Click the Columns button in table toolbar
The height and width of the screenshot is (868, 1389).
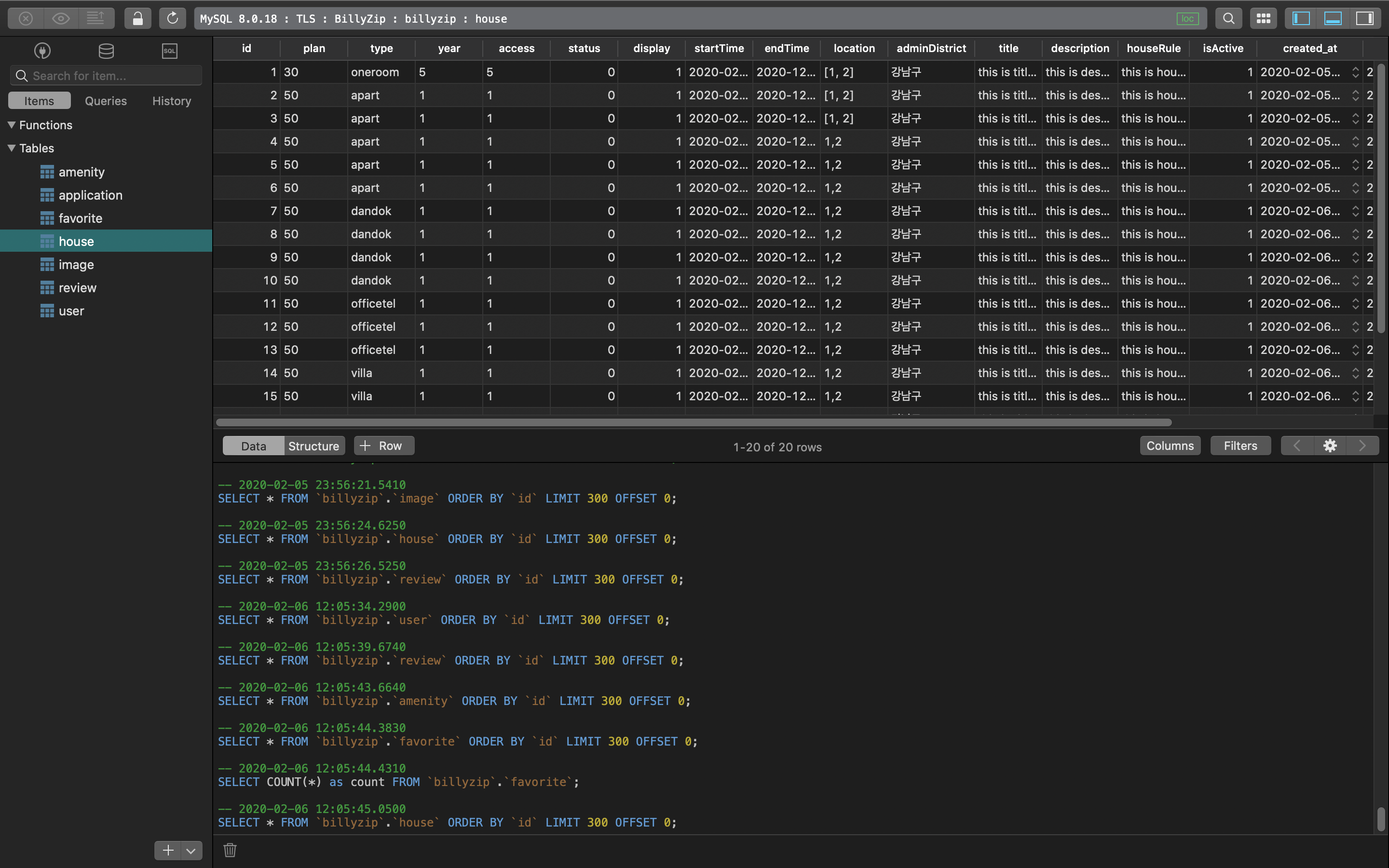point(1170,445)
